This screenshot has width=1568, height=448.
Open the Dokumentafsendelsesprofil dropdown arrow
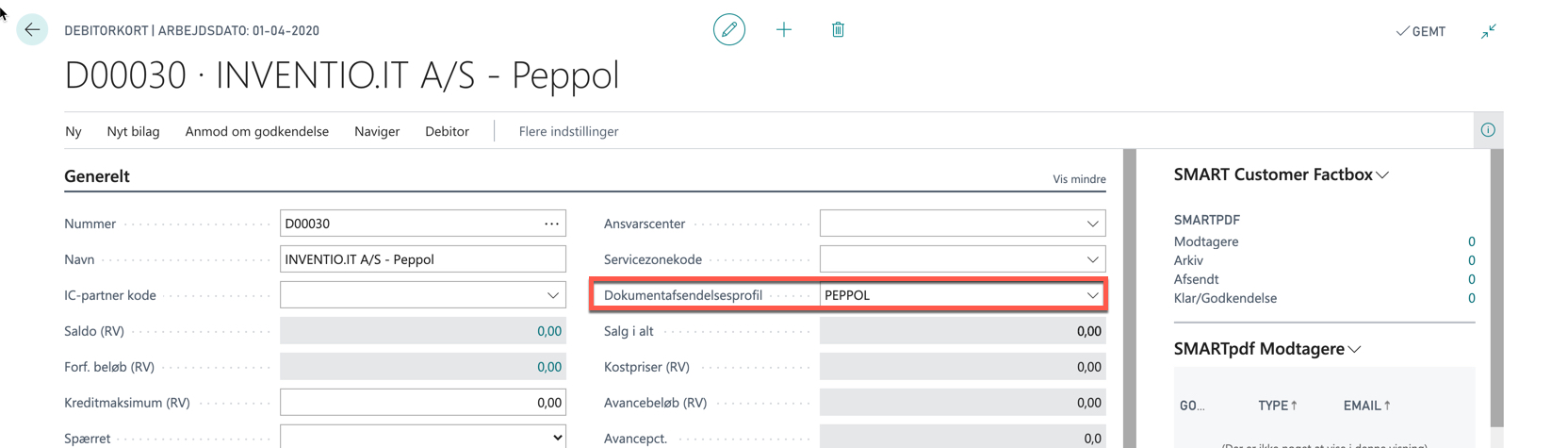(1092, 295)
